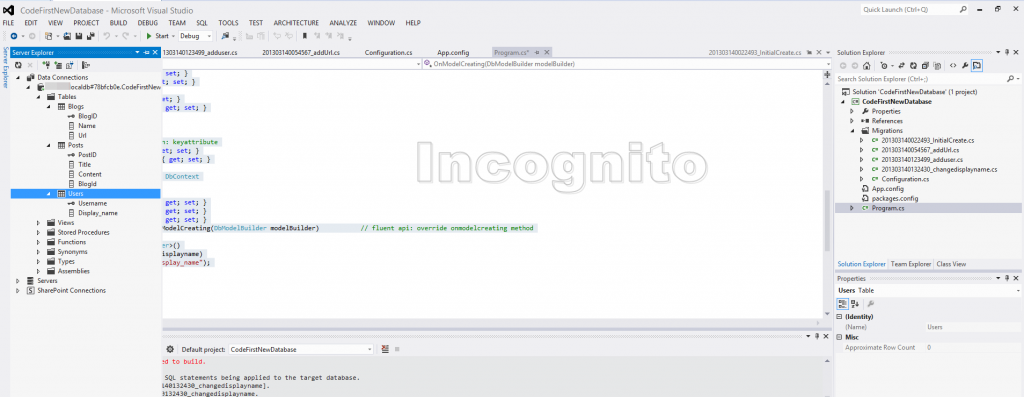
Task: Expand the Properties node under CodeFirstNewDatabase
Action: tap(852, 111)
